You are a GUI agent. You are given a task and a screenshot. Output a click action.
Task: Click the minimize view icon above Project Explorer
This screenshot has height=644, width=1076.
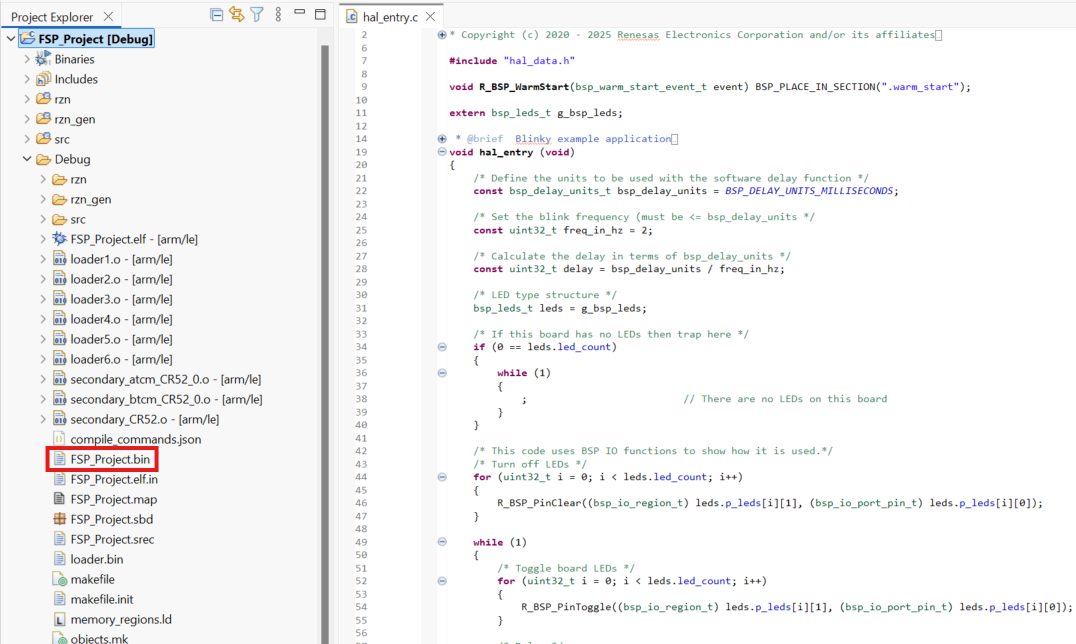click(x=300, y=13)
